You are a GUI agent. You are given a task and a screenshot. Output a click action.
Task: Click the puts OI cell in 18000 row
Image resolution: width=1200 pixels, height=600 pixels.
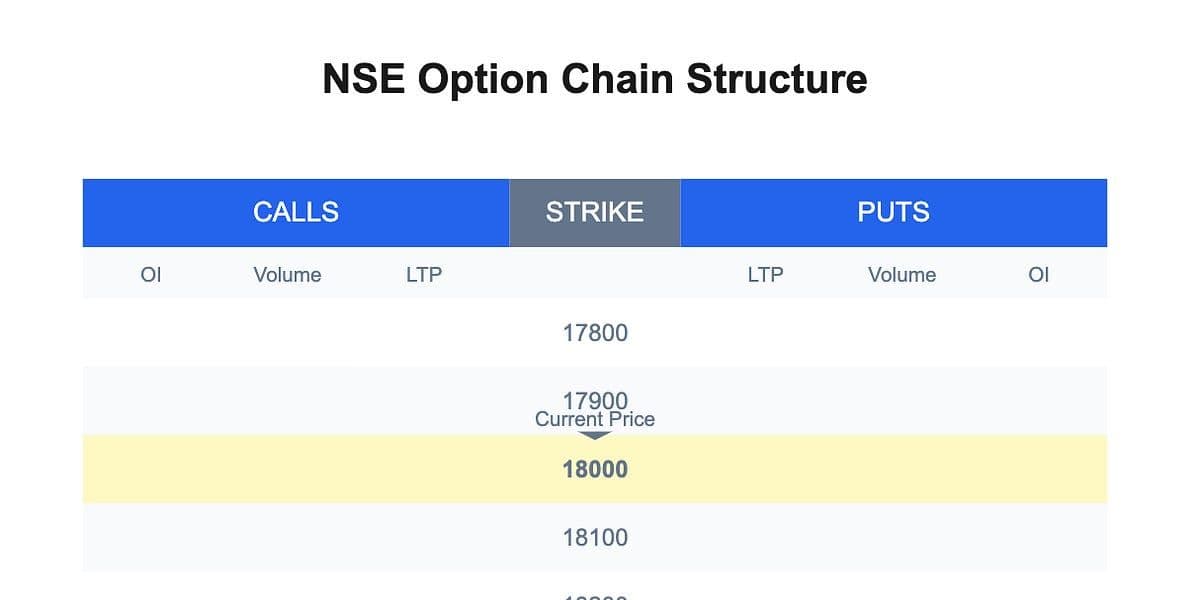1039,469
